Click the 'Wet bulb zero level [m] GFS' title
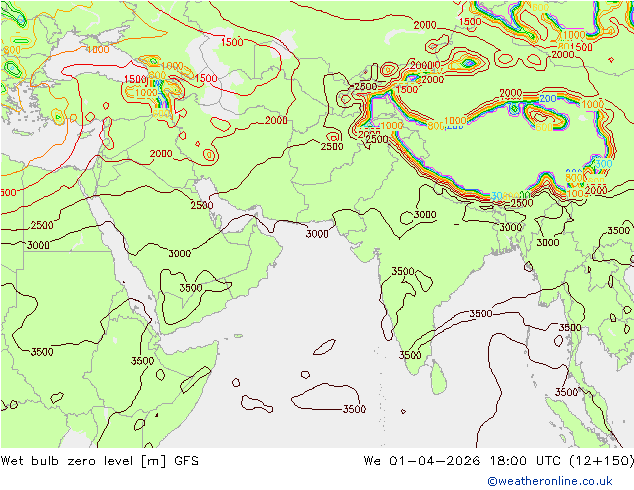Screen dimensions: 634x490 point(99,461)
